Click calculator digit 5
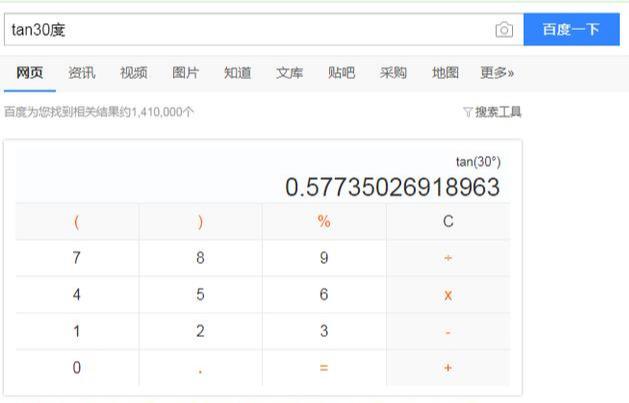 point(200,295)
